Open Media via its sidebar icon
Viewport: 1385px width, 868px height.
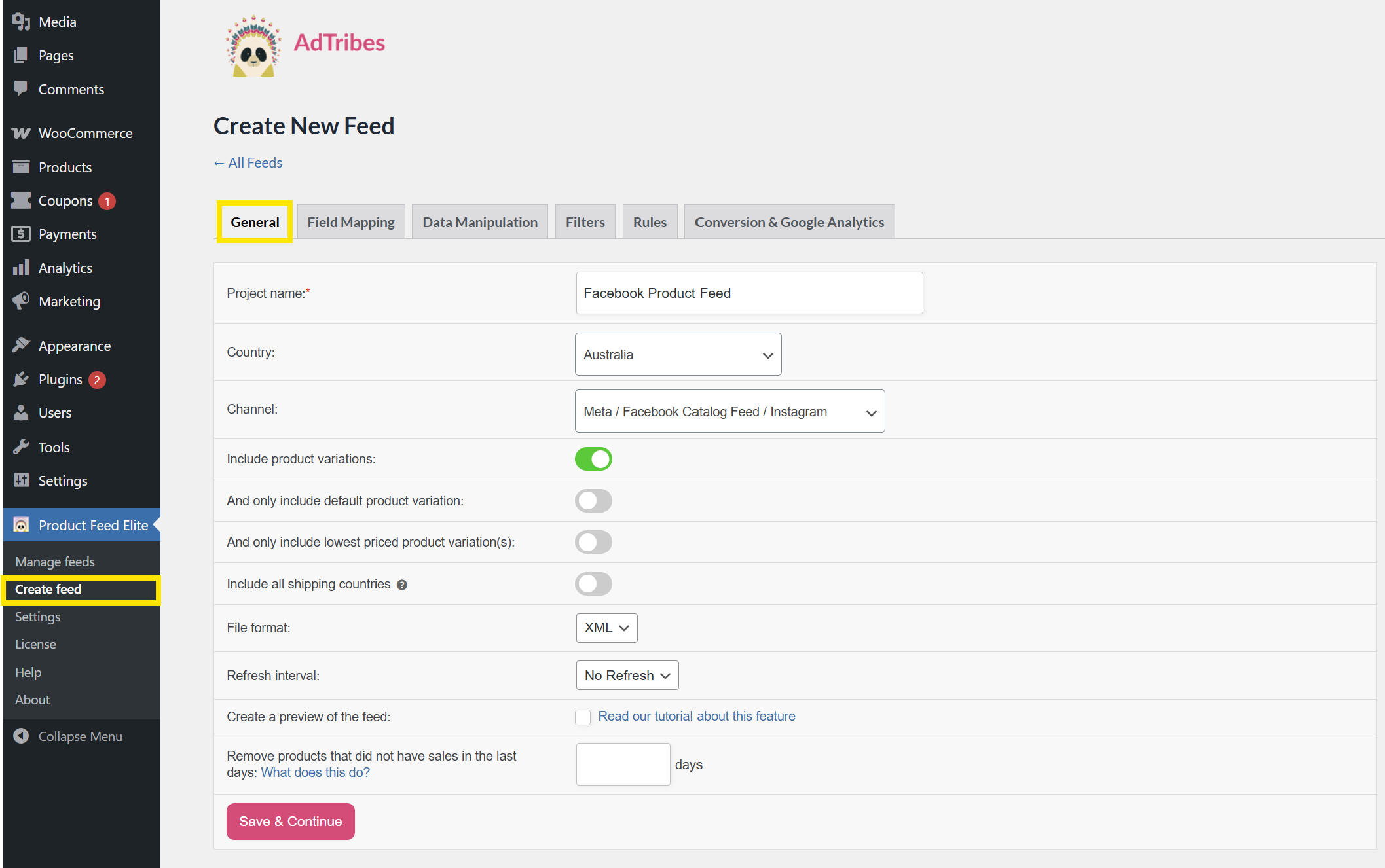(x=21, y=22)
